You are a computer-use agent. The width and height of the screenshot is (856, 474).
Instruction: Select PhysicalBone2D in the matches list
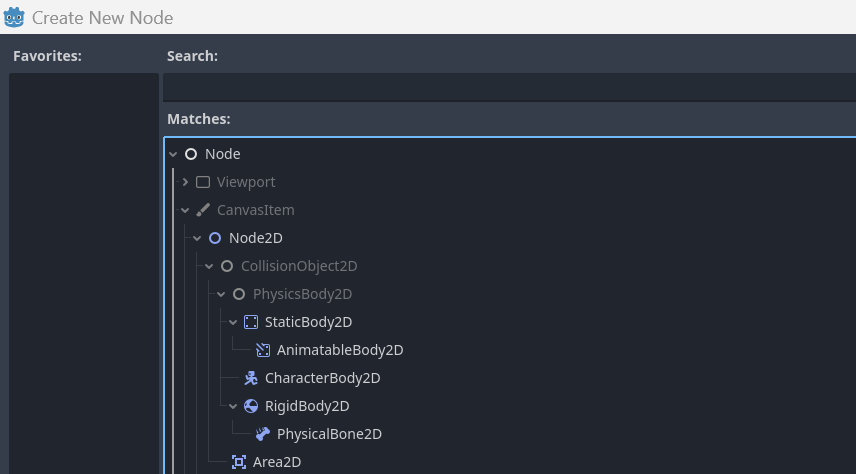[x=329, y=434]
